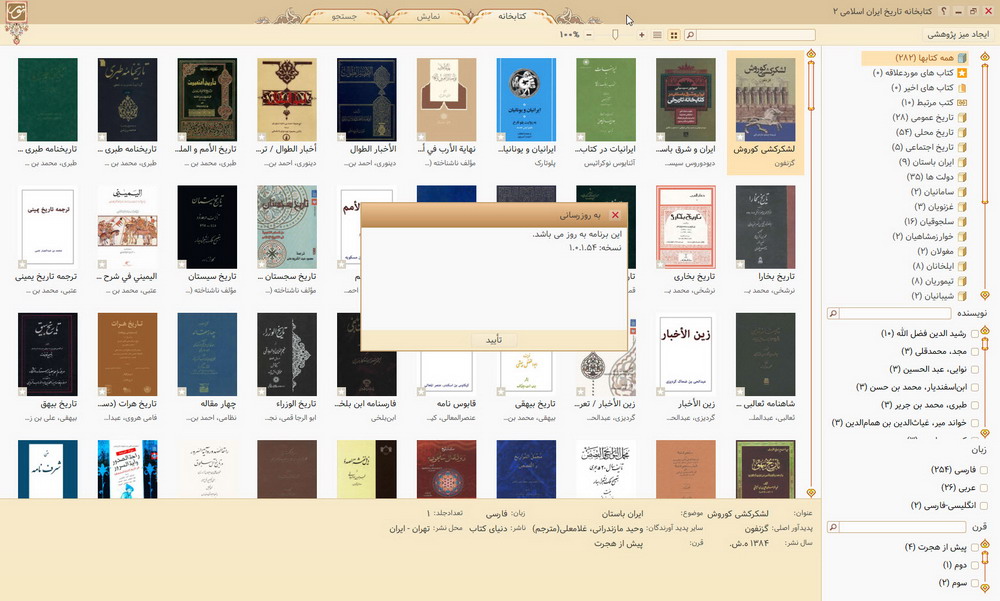
Task: Click the category list scrollbar track
Action: click(985, 176)
